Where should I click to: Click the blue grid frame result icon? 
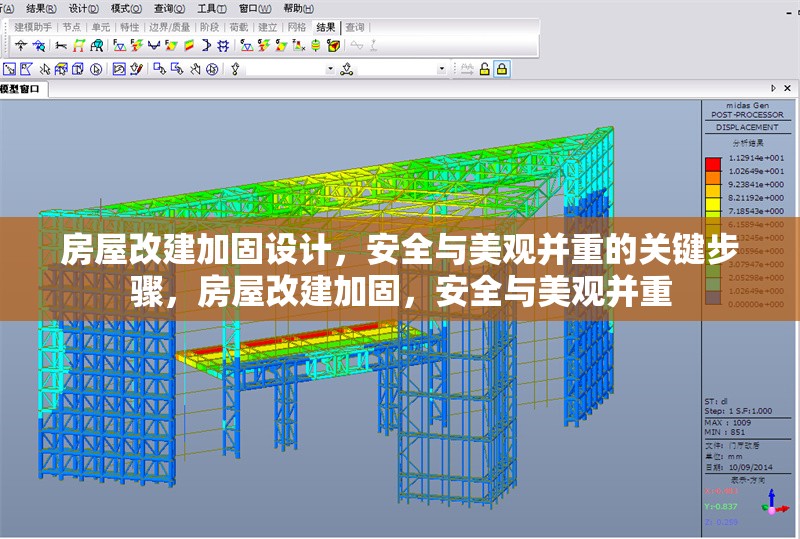[x=223, y=45]
